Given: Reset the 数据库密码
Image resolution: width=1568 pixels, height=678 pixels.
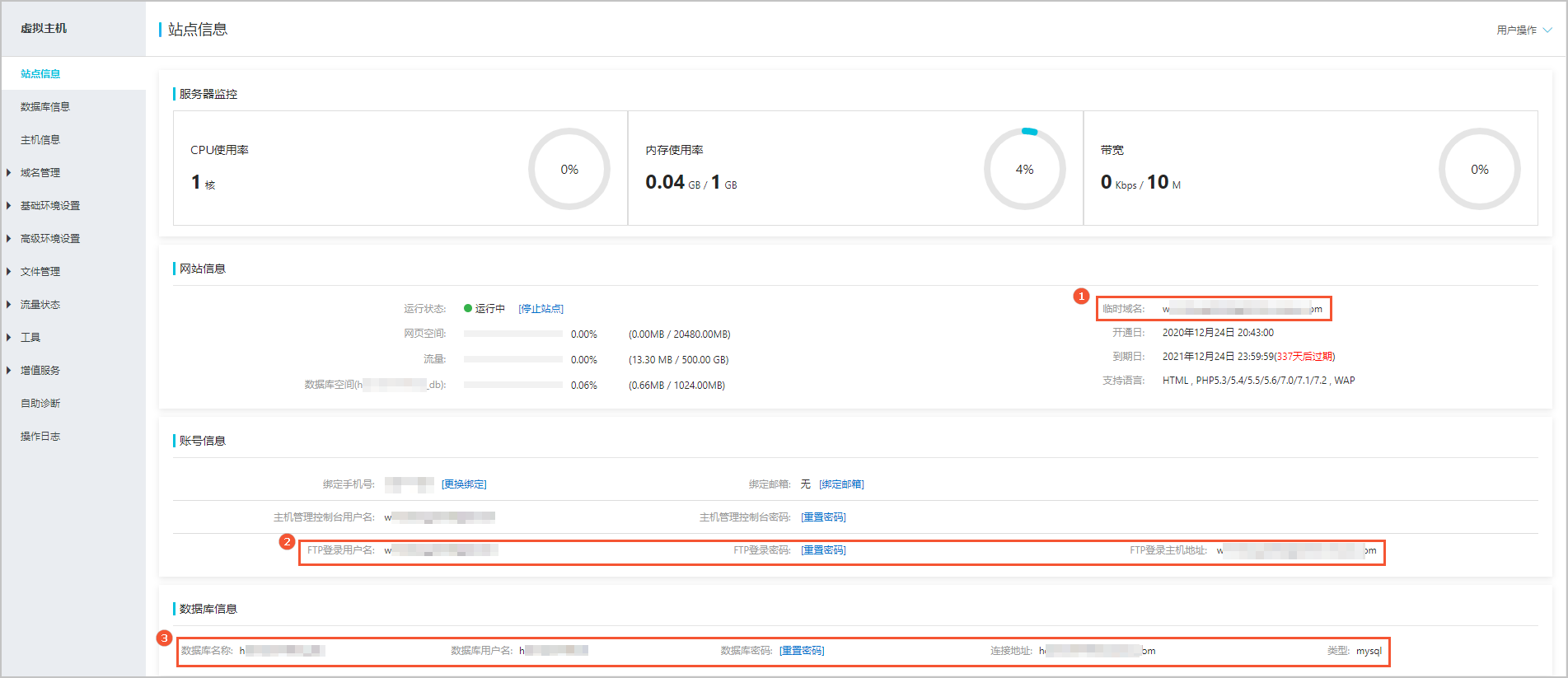Looking at the screenshot, I should pyautogui.click(x=802, y=650).
